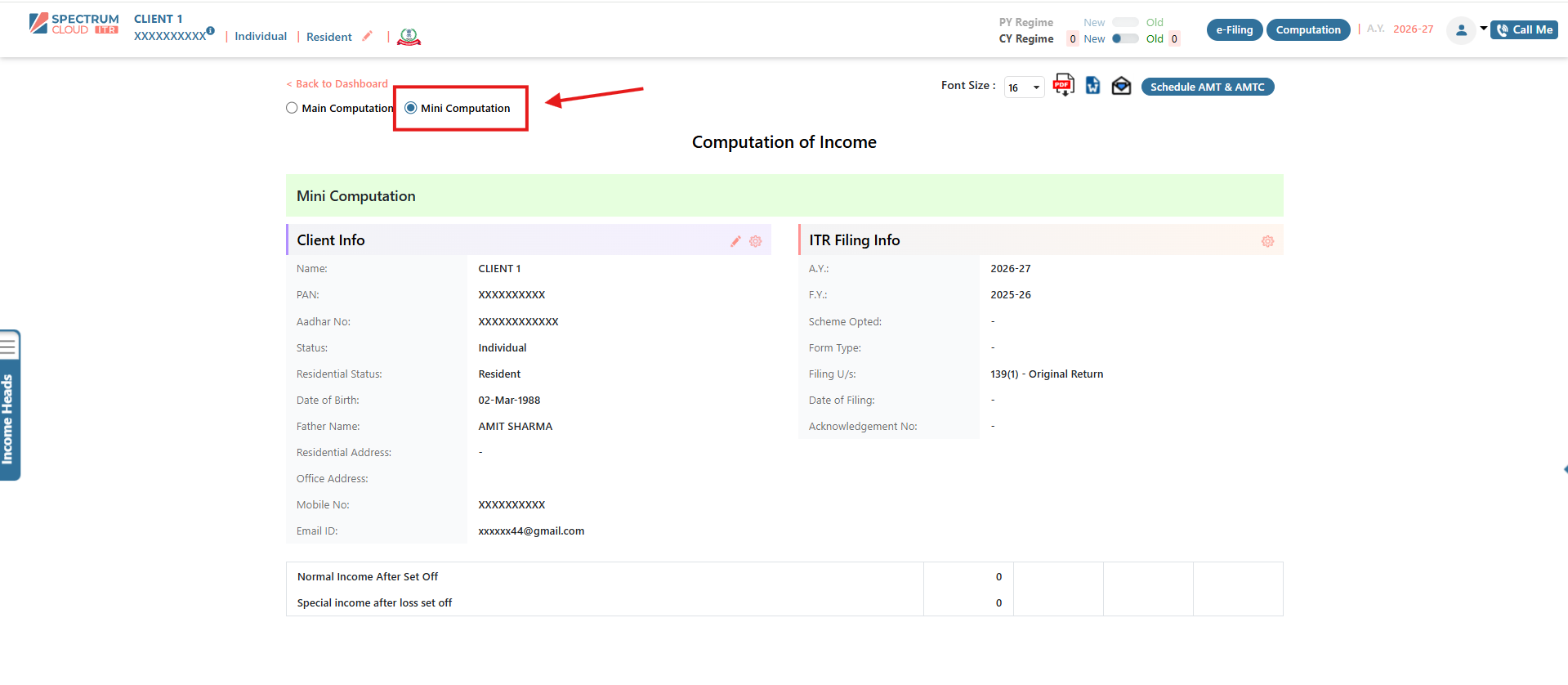Download the computation as PDF
This screenshot has width=1568, height=685.
click(x=1063, y=85)
